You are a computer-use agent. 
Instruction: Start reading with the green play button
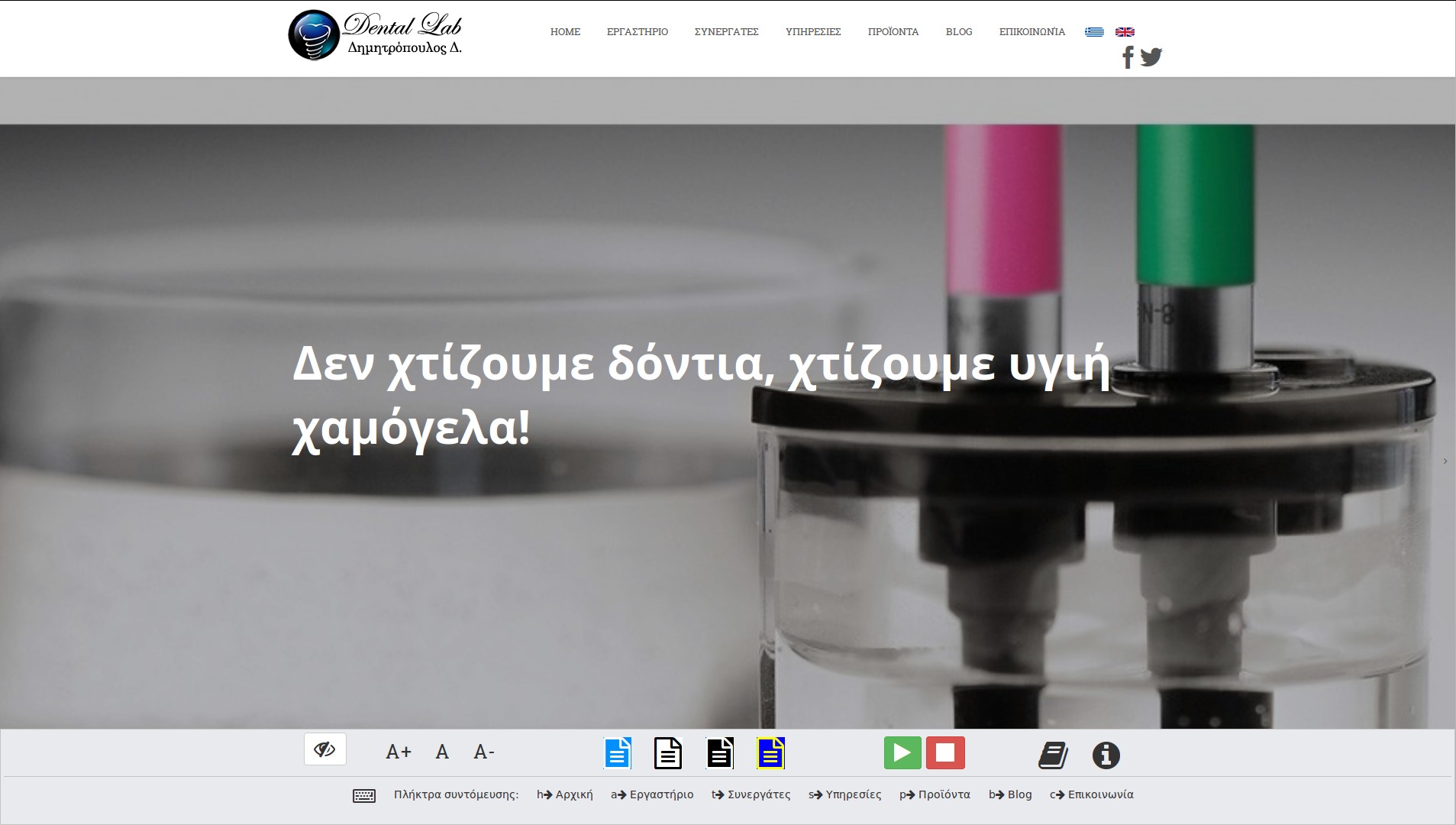902,752
